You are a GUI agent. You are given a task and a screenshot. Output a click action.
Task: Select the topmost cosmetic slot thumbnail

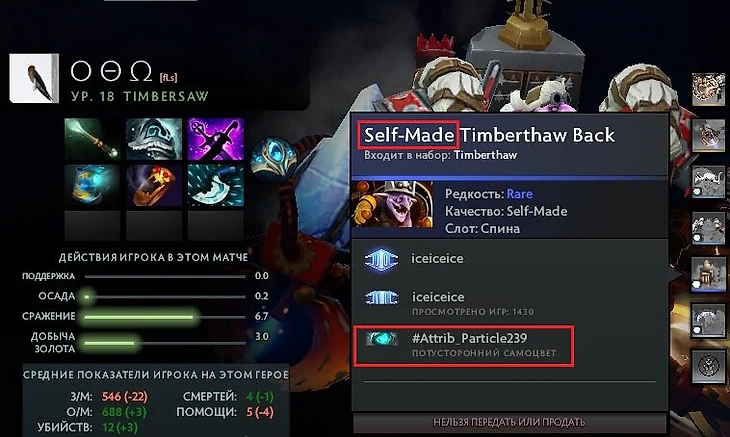[x=709, y=89]
